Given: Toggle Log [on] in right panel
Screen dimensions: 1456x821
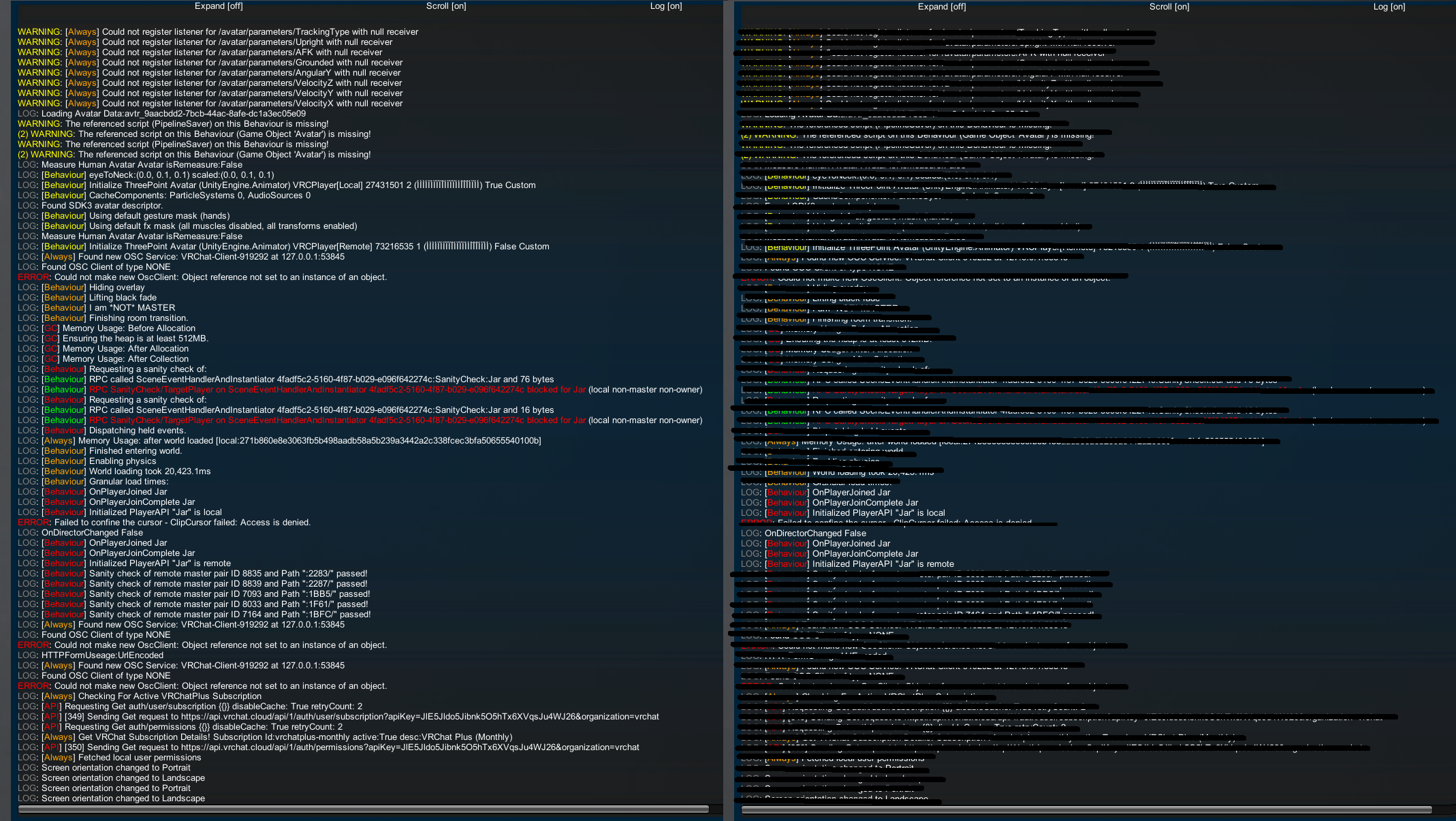Looking at the screenshot, I should (1389, 7).
